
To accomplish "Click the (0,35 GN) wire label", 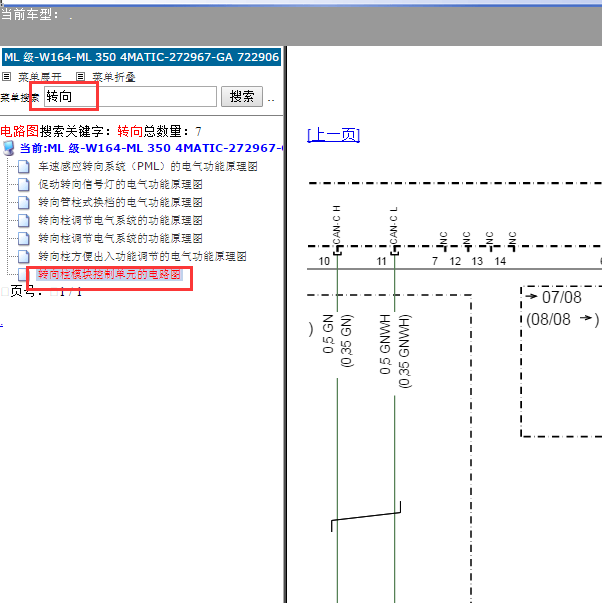I will (x=346, y=341).
